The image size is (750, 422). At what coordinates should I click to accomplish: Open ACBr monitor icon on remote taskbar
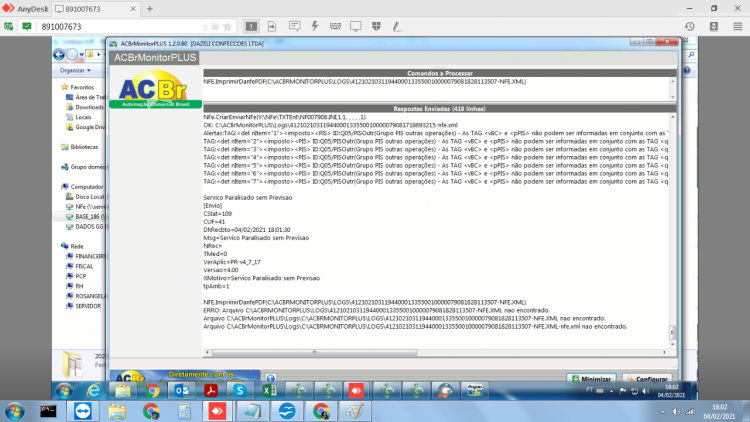(474, 390)
